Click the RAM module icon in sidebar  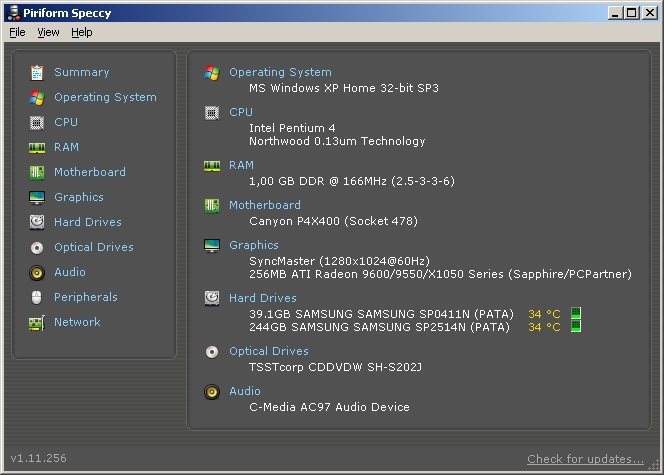[37, 147]
